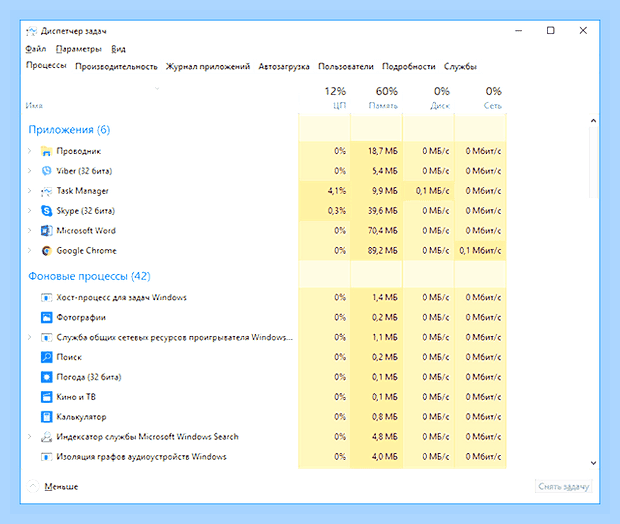Click the 4,1% CPU cell for Task Manager
The width and height of the screenshot is (620, 524).
tap(324, 191)
